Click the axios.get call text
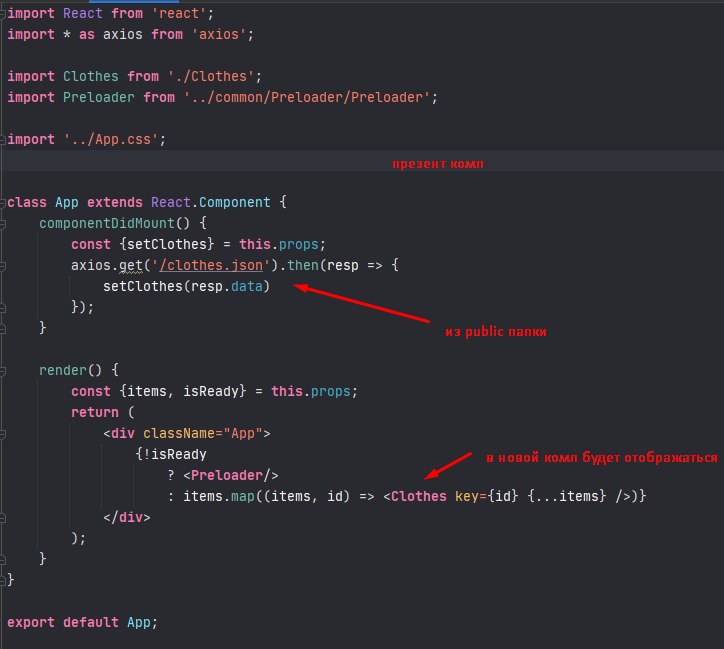Viewport: 724px width, 649px height. pos(107,265)
